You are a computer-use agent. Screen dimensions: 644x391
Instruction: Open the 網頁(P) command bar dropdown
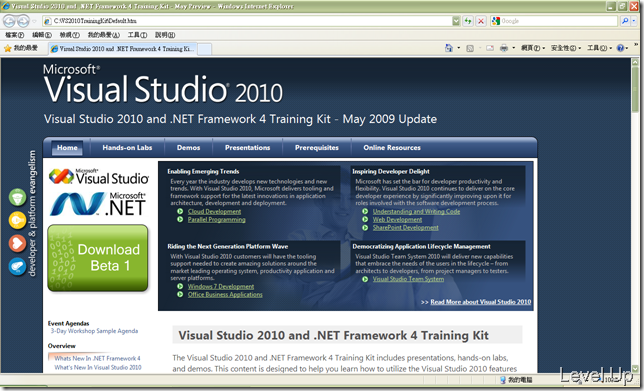(x=533, y=48)
